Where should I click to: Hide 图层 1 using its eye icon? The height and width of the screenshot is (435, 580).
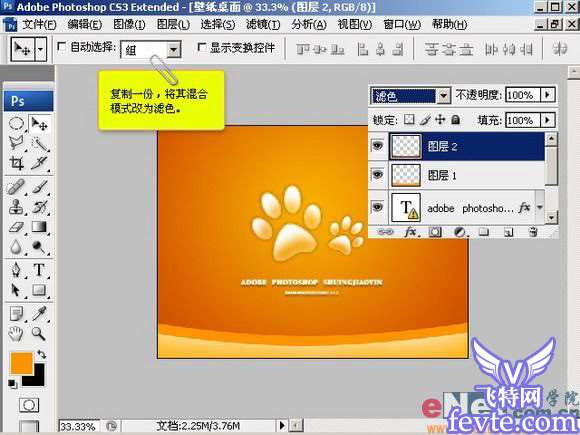377,174
